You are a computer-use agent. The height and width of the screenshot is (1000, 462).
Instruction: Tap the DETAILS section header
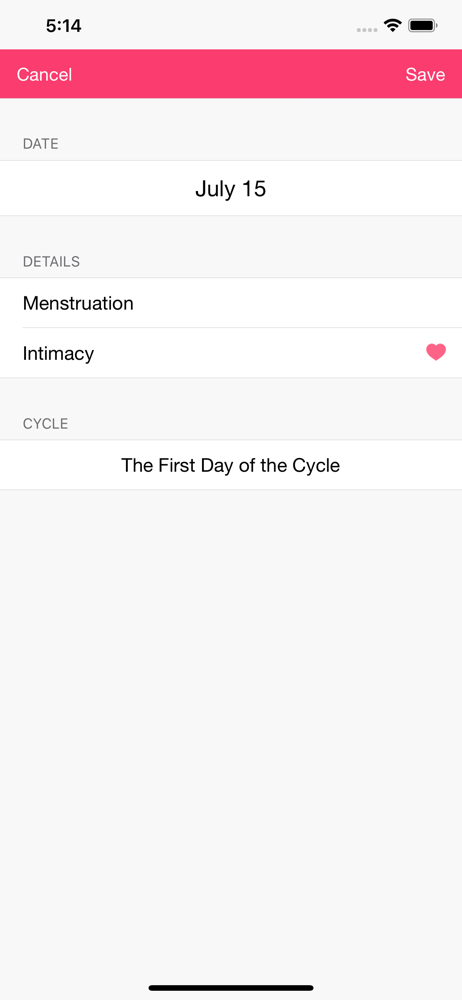(x=52, y=261)
